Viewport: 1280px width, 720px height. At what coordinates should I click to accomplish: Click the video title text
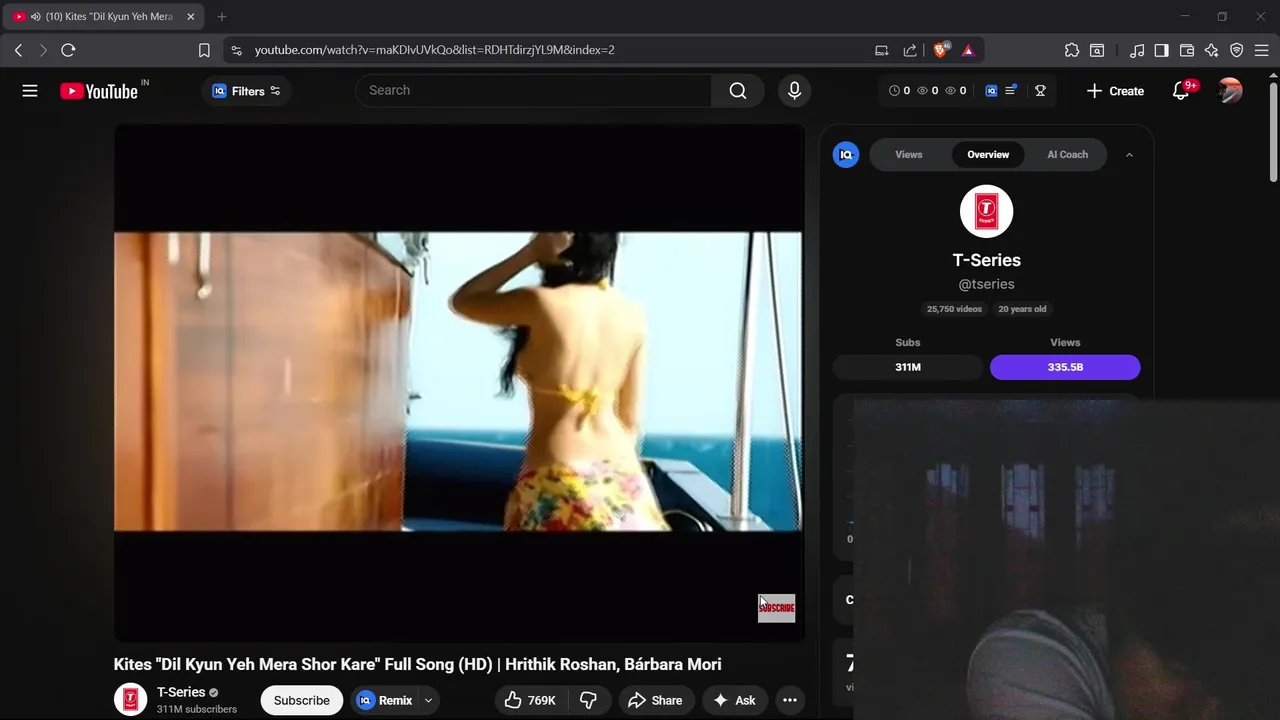coord(417,664)
